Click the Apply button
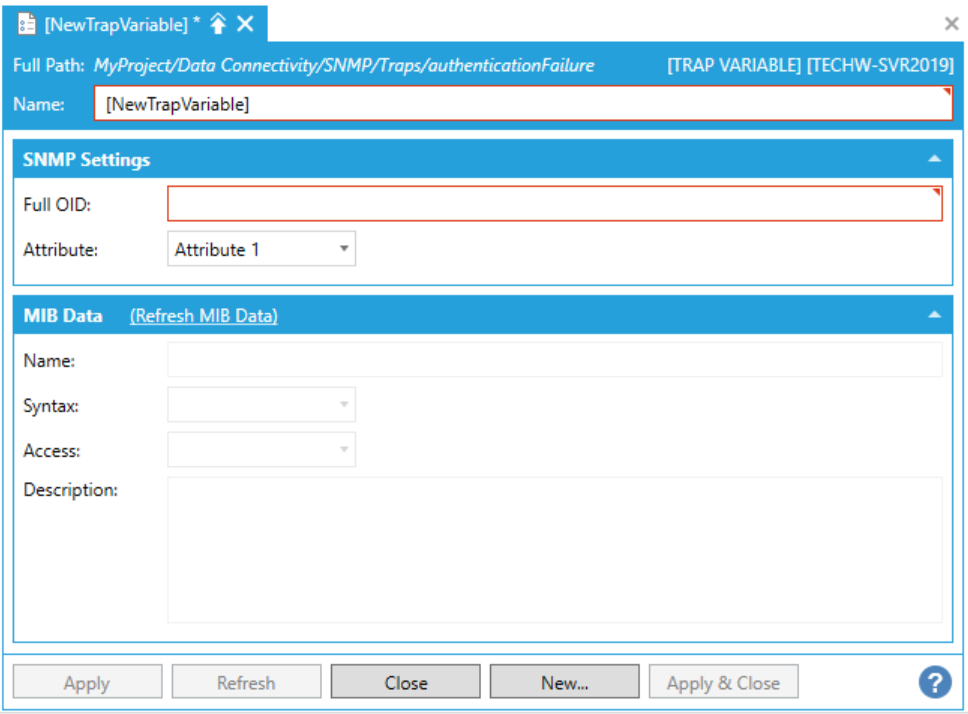968x714 pixels. (x=87, y=683)
